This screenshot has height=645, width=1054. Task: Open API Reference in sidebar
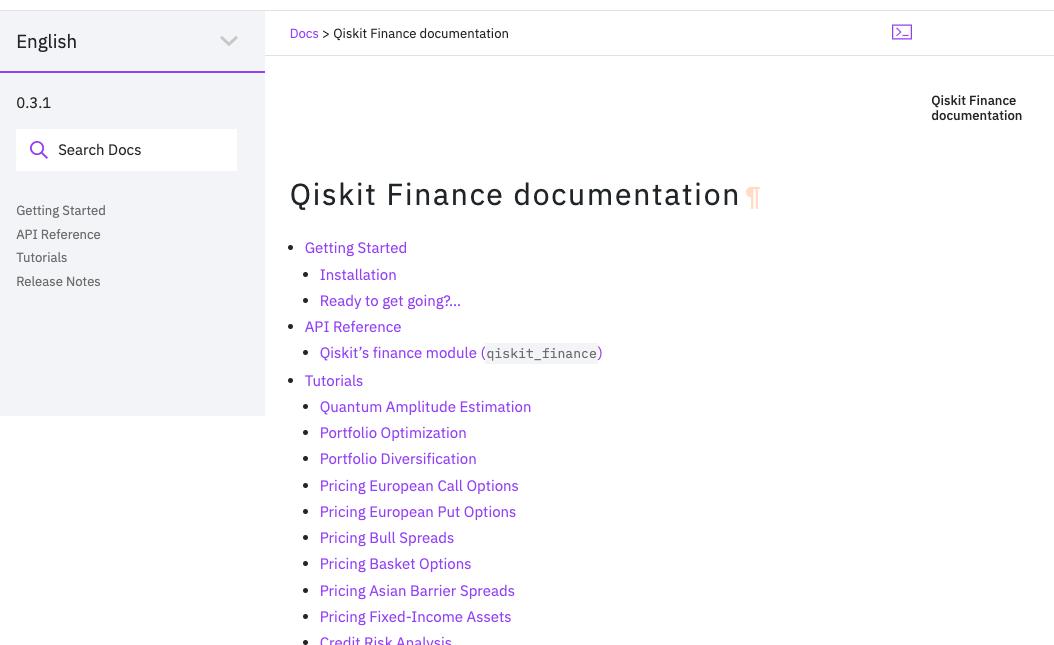click(58, 234)
